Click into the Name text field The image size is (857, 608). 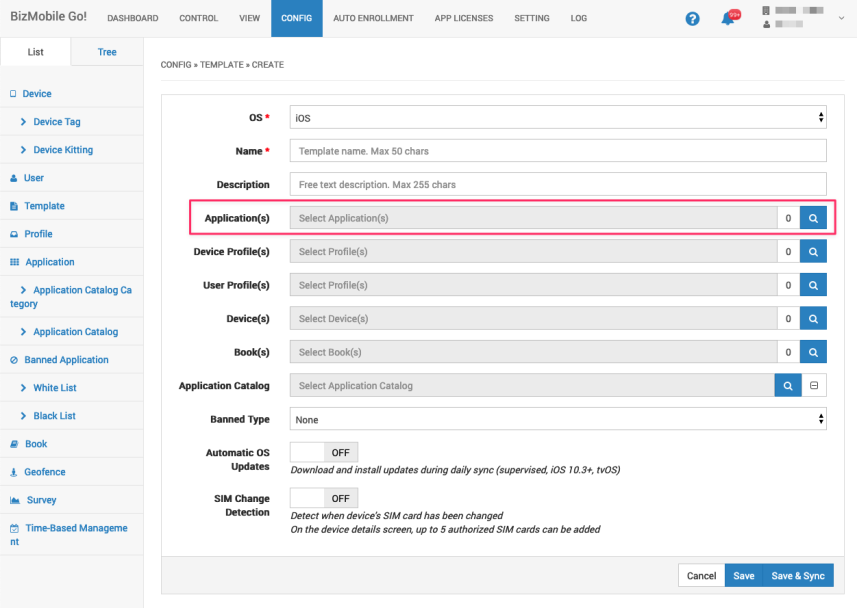558,151
